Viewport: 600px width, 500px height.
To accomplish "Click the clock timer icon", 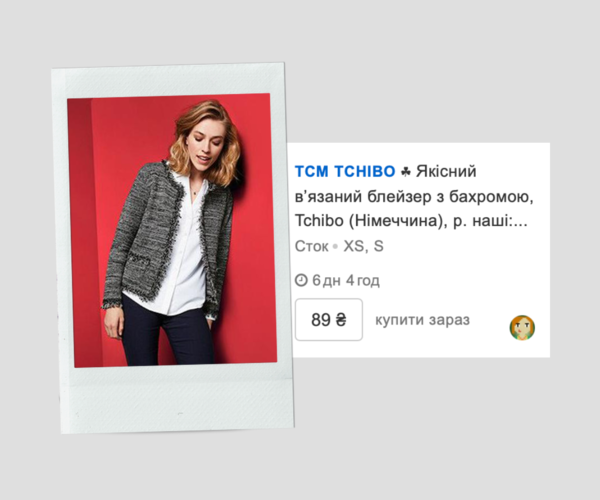I will pyautogui.click(x=301, y=280).
